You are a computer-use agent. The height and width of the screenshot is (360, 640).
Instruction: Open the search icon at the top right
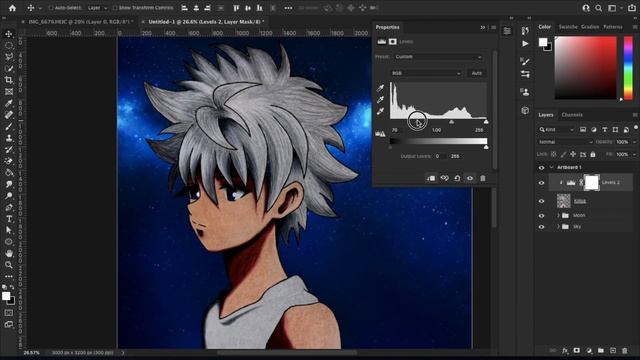[x=598, y=8]
